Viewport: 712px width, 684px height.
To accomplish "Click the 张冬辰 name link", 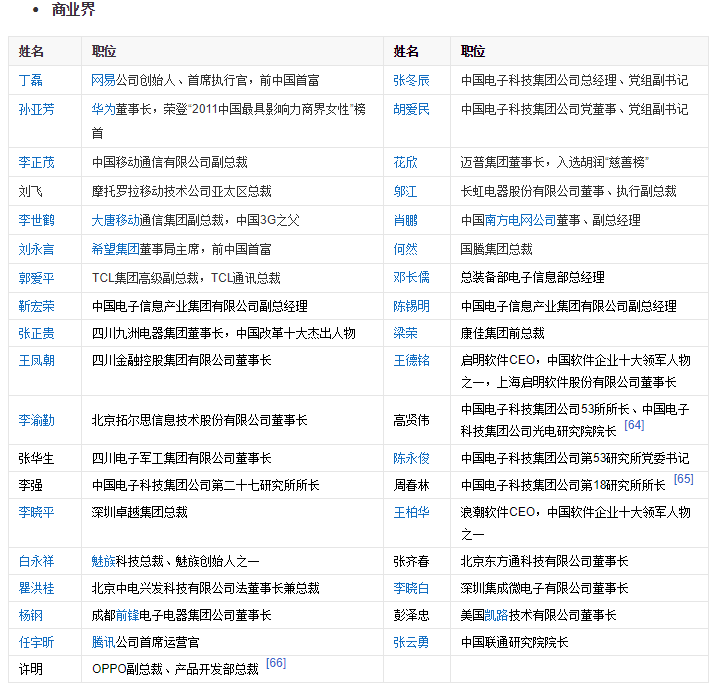I will point(411,80).
